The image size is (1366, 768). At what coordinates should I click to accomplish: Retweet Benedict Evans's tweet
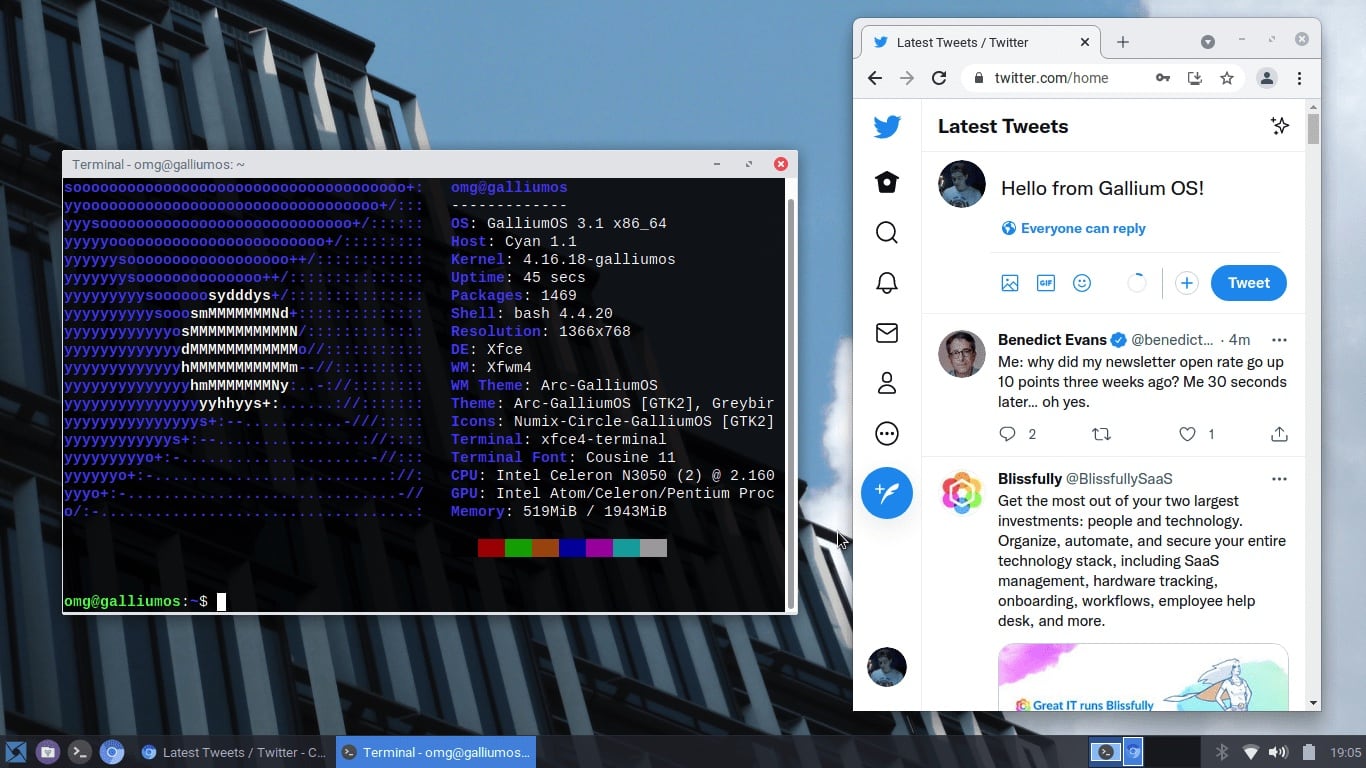click(x=1101, y=434)
